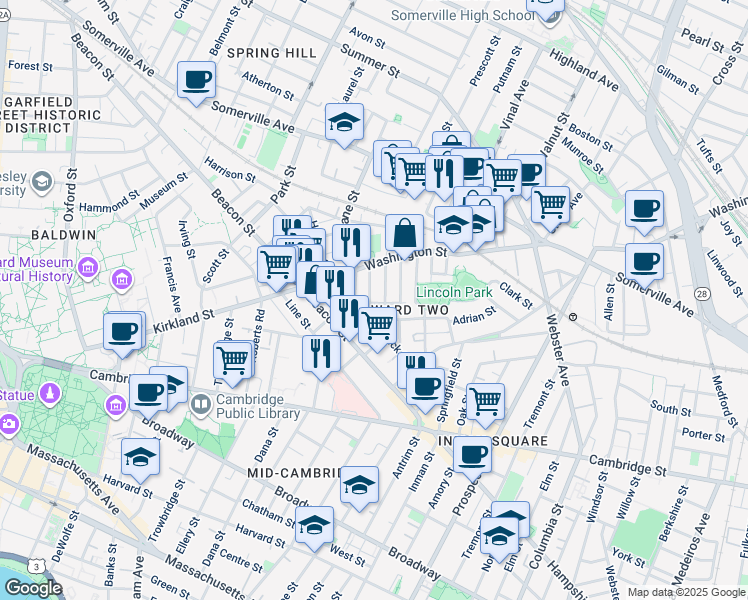
Task: Click the cafe marker near Forest St
Action: click(x=196, y=82)
